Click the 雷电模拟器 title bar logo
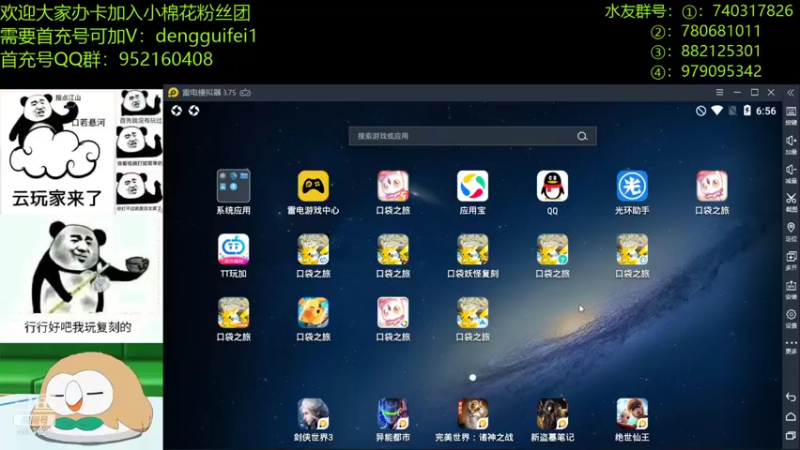Screen dimensions: 800x450 [x=173, y=92]
